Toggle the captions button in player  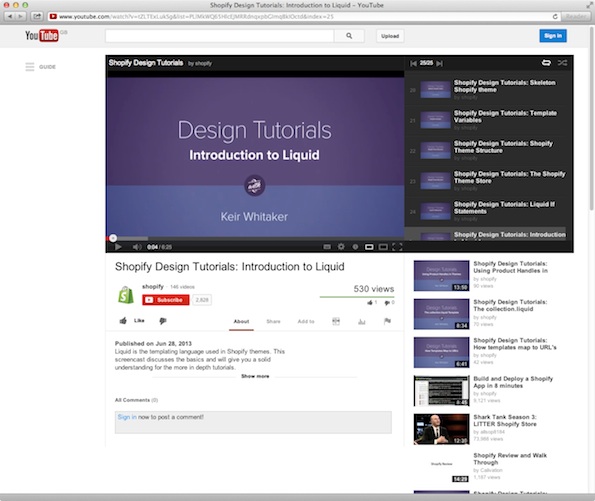pyautogui.click(x=327, y=247)
